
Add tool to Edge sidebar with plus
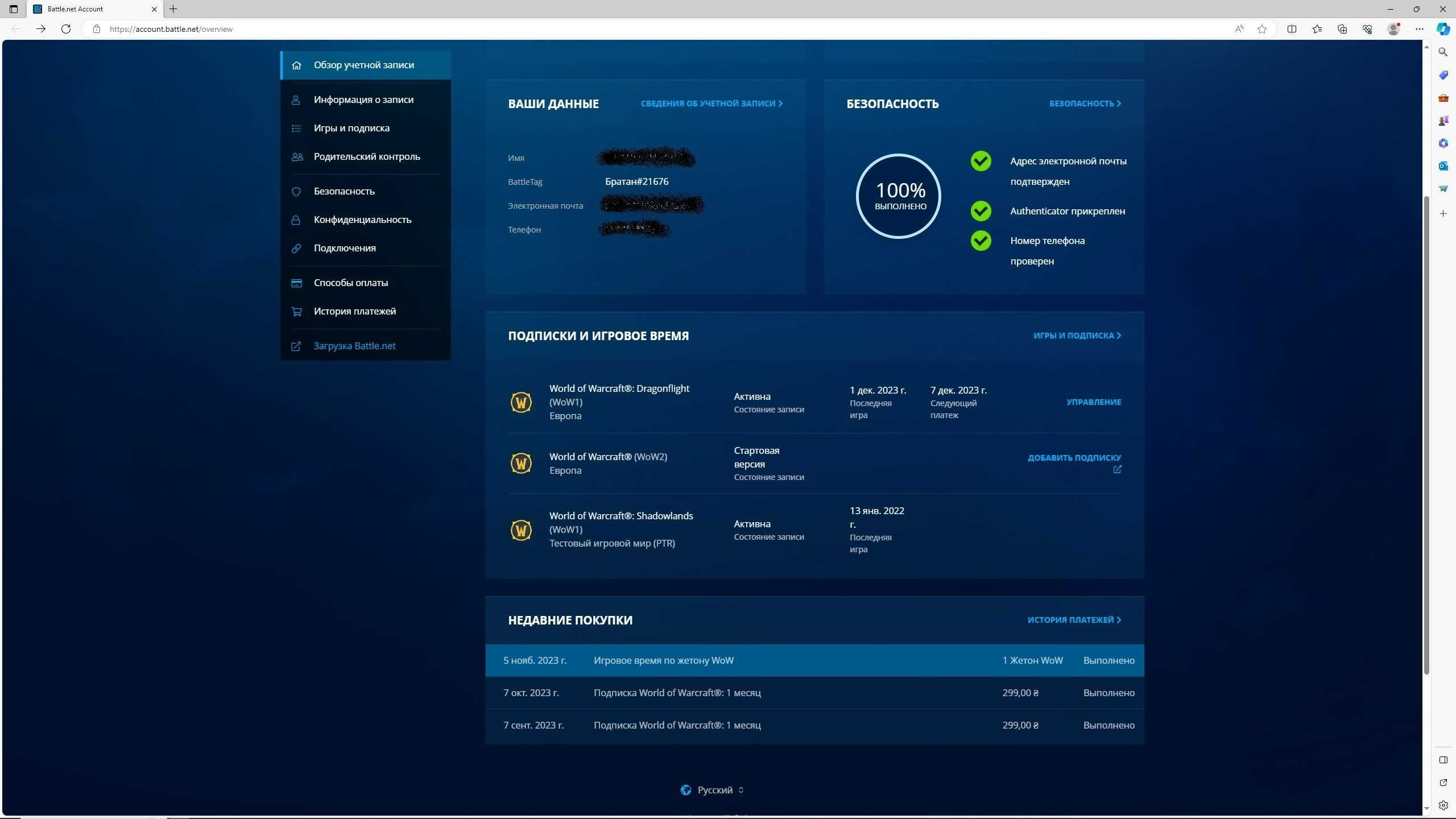(1443, 214)
